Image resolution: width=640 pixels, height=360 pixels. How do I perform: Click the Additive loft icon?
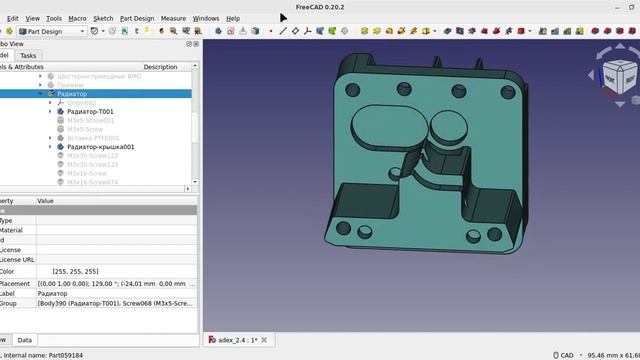point(389,31)
